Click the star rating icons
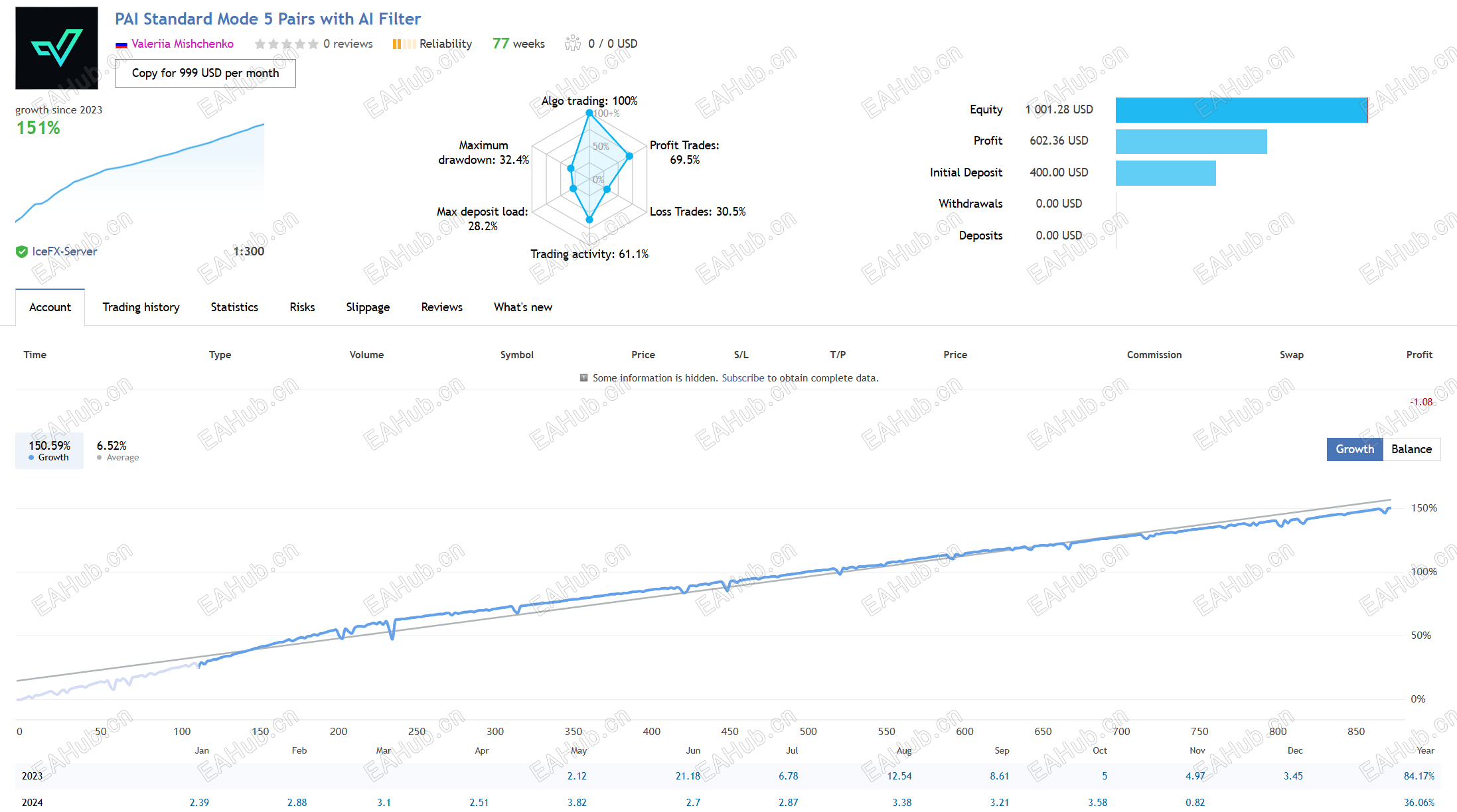The image size is (1457, 812). coord(286,44)
